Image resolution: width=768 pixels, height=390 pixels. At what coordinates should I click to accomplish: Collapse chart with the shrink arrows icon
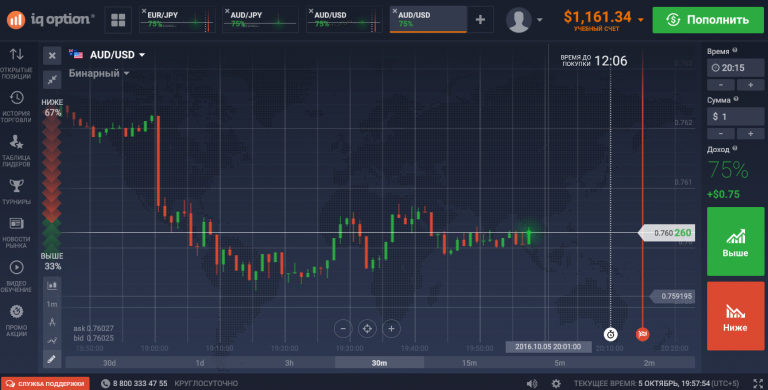pos(52,79)
